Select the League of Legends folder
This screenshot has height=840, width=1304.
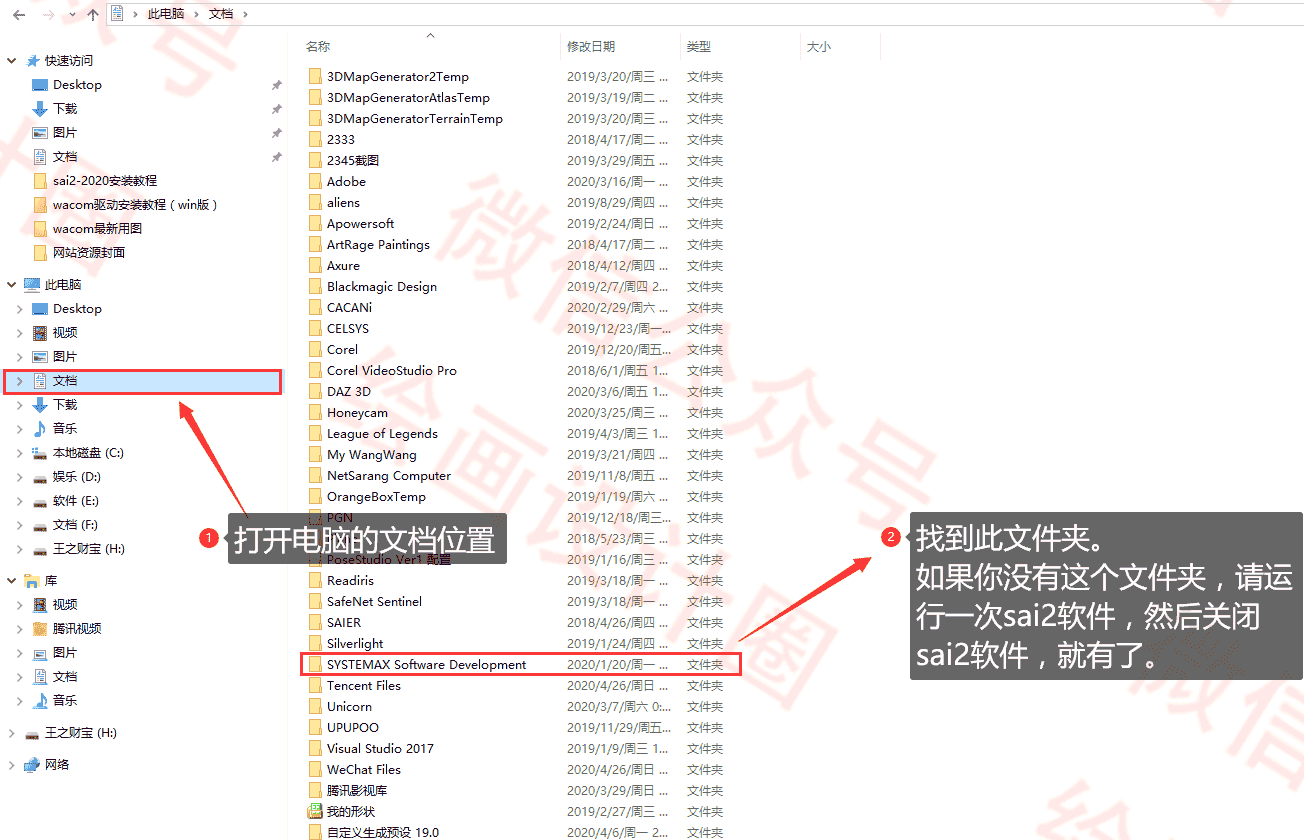click(x=382, y=434)
